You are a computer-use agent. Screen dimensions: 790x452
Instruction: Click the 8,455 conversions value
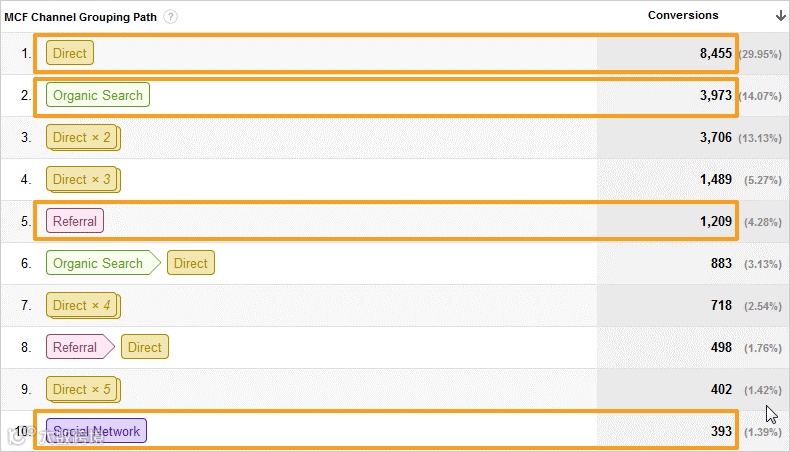(715, 53)
